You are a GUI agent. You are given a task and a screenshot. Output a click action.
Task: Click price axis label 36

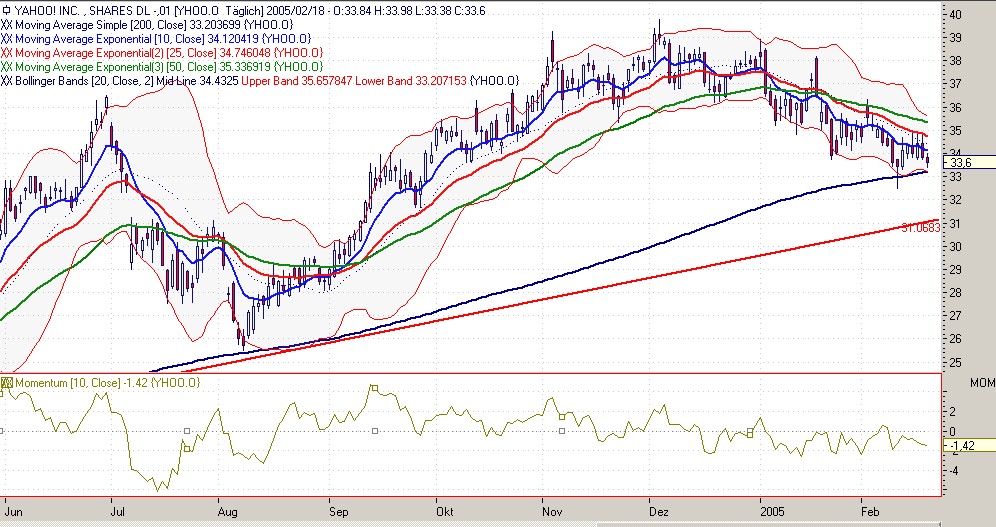(956, 107)
